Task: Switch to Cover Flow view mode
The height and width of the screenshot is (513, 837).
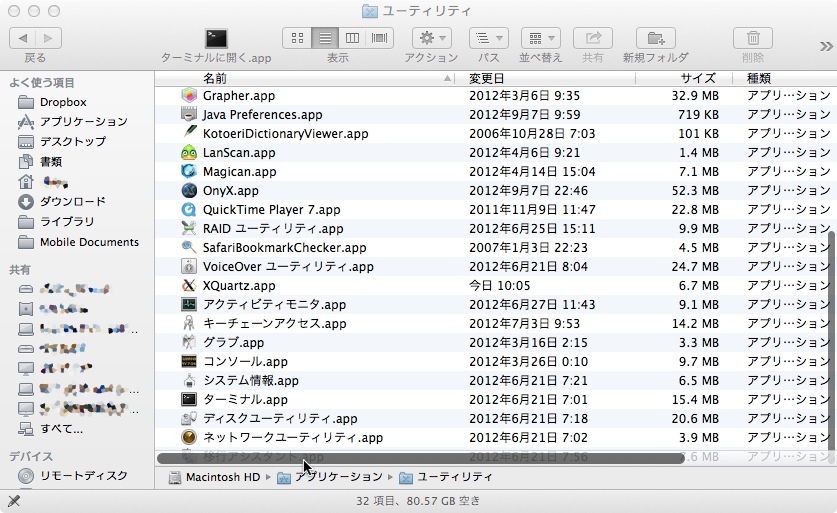Action: [380, 38]
